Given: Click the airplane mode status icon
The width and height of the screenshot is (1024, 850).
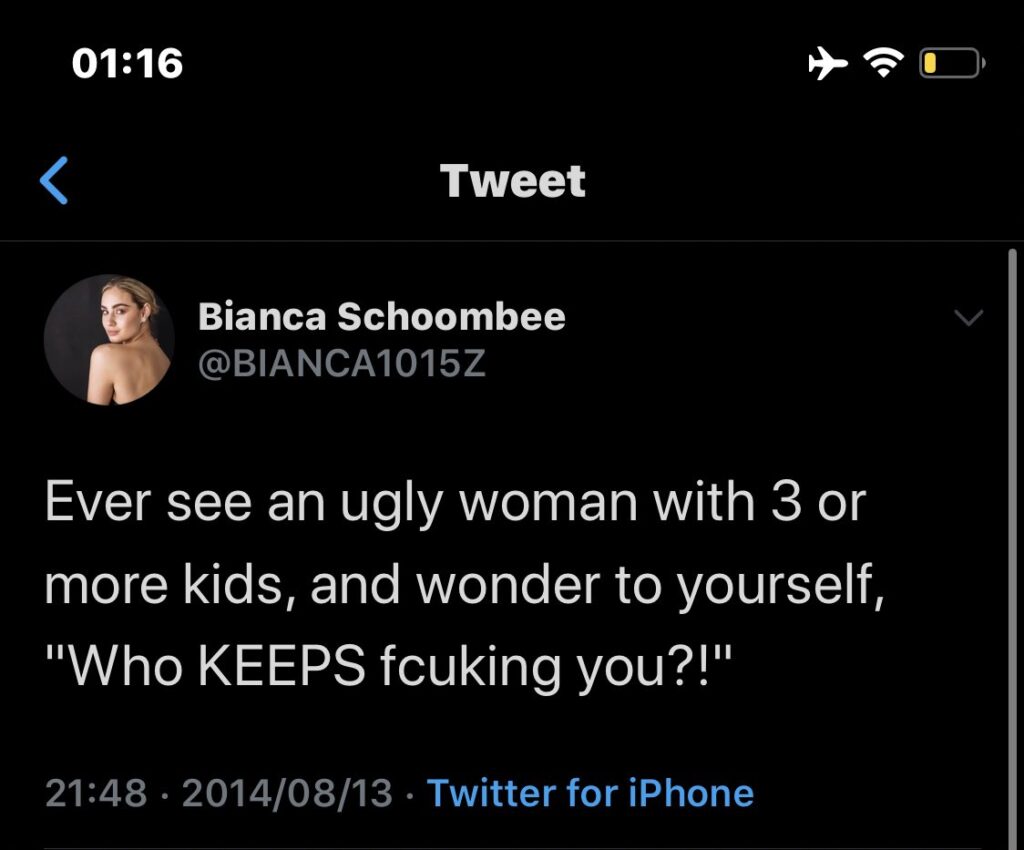Looking at the screenshot, I should coord(828,65).
